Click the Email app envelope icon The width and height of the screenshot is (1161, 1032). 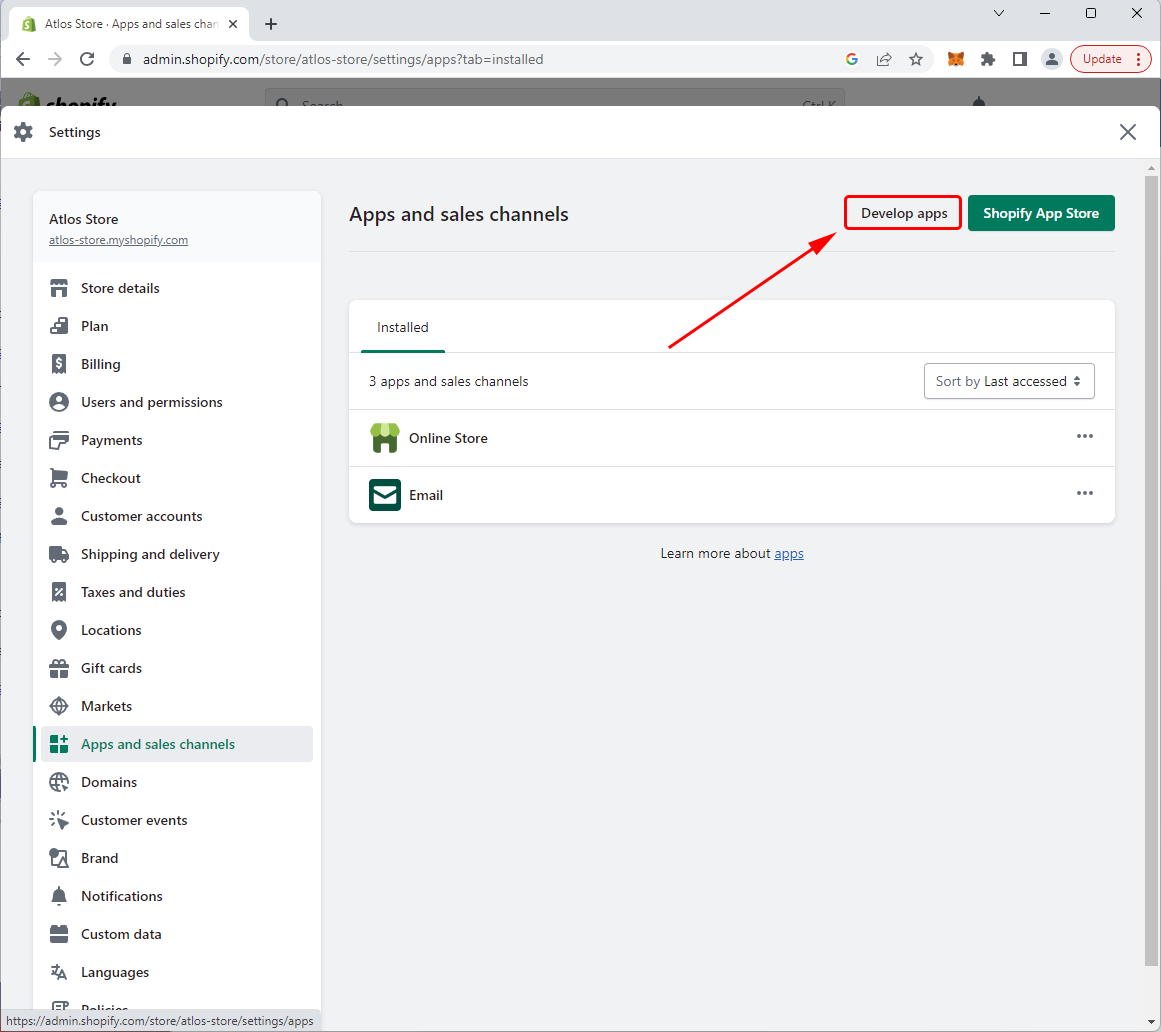(x=384, y=495)
